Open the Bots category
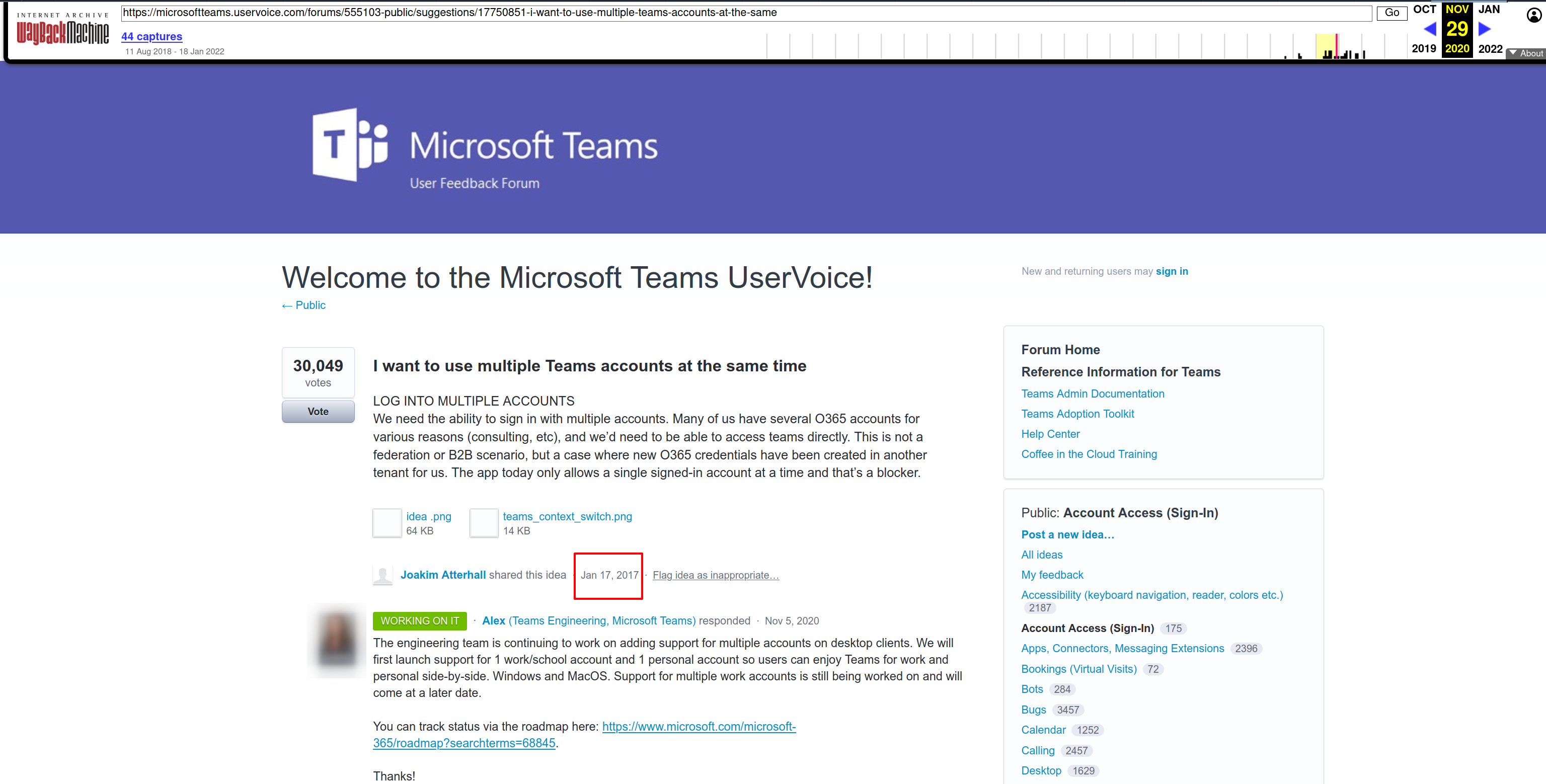The height and width of the screenshot is (784, 1546). coord(1032,689)
